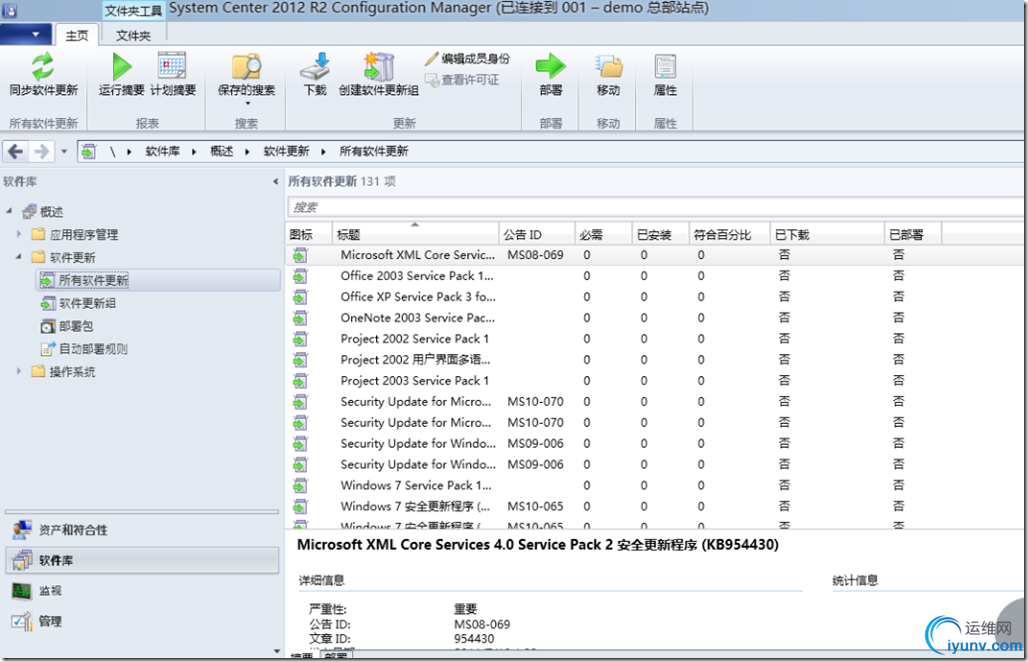Click the green 部署 deploy arrow

551,66
